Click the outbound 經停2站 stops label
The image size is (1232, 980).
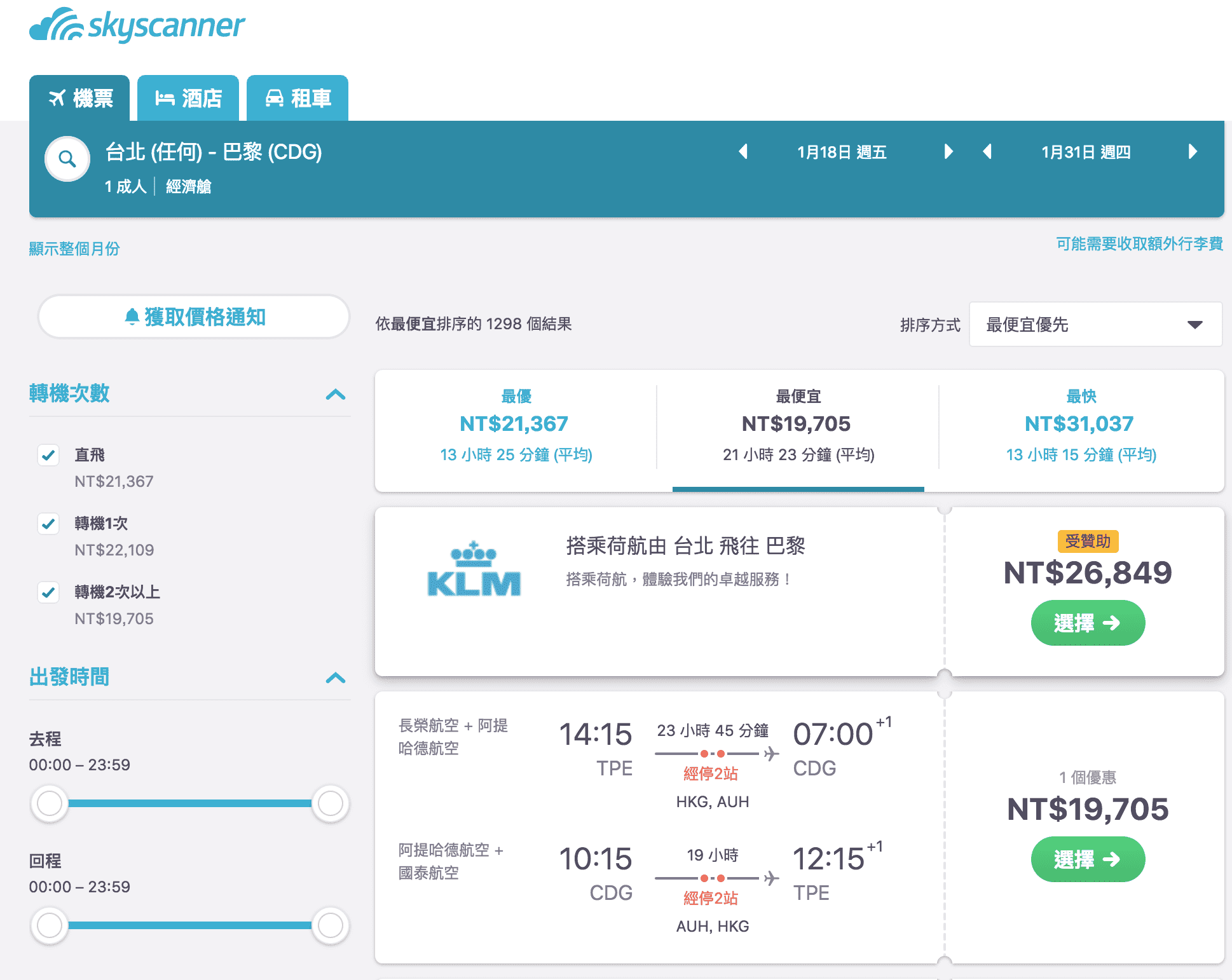tap(711, 773)
